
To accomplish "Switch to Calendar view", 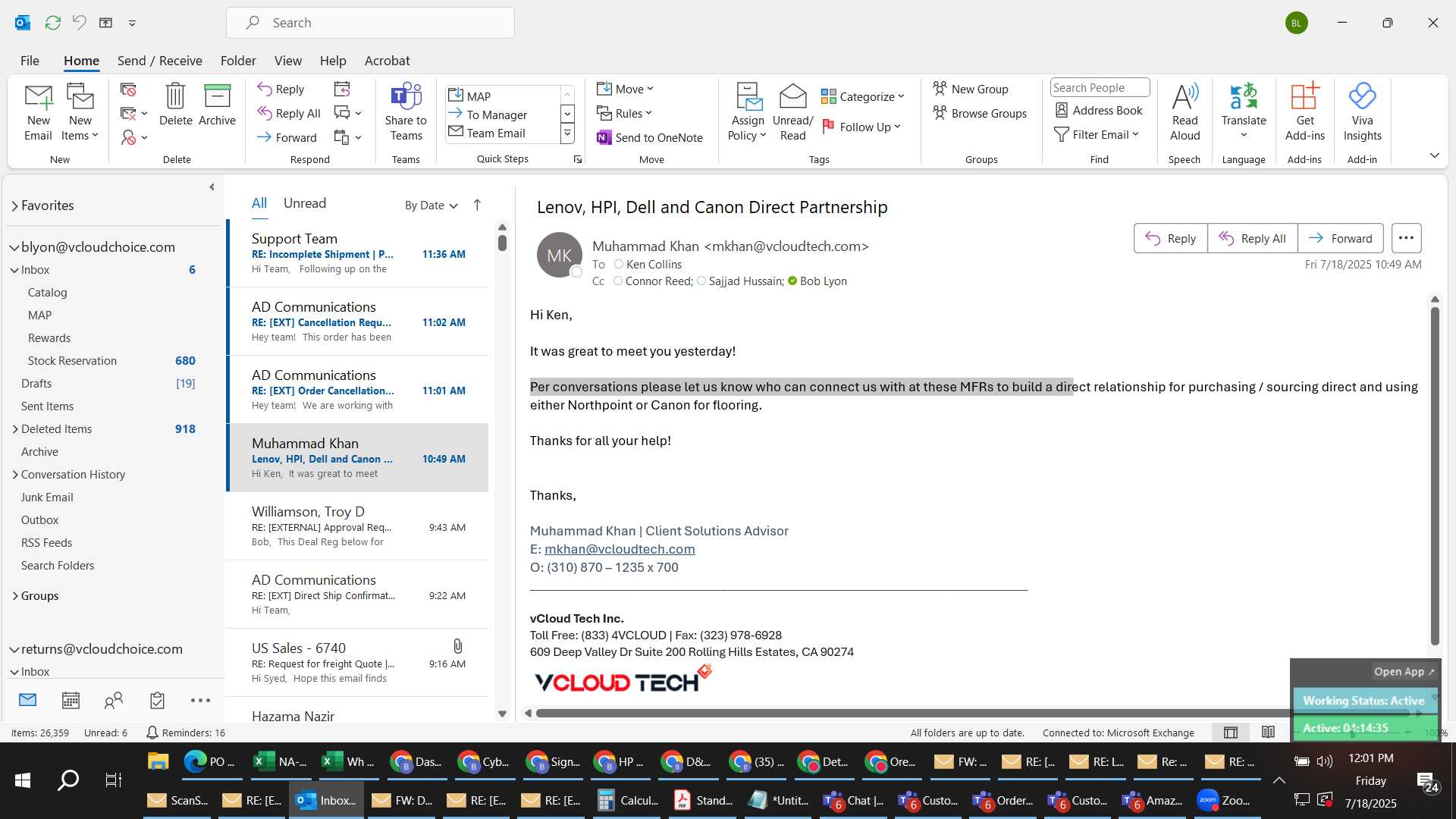I will (71, 701).
